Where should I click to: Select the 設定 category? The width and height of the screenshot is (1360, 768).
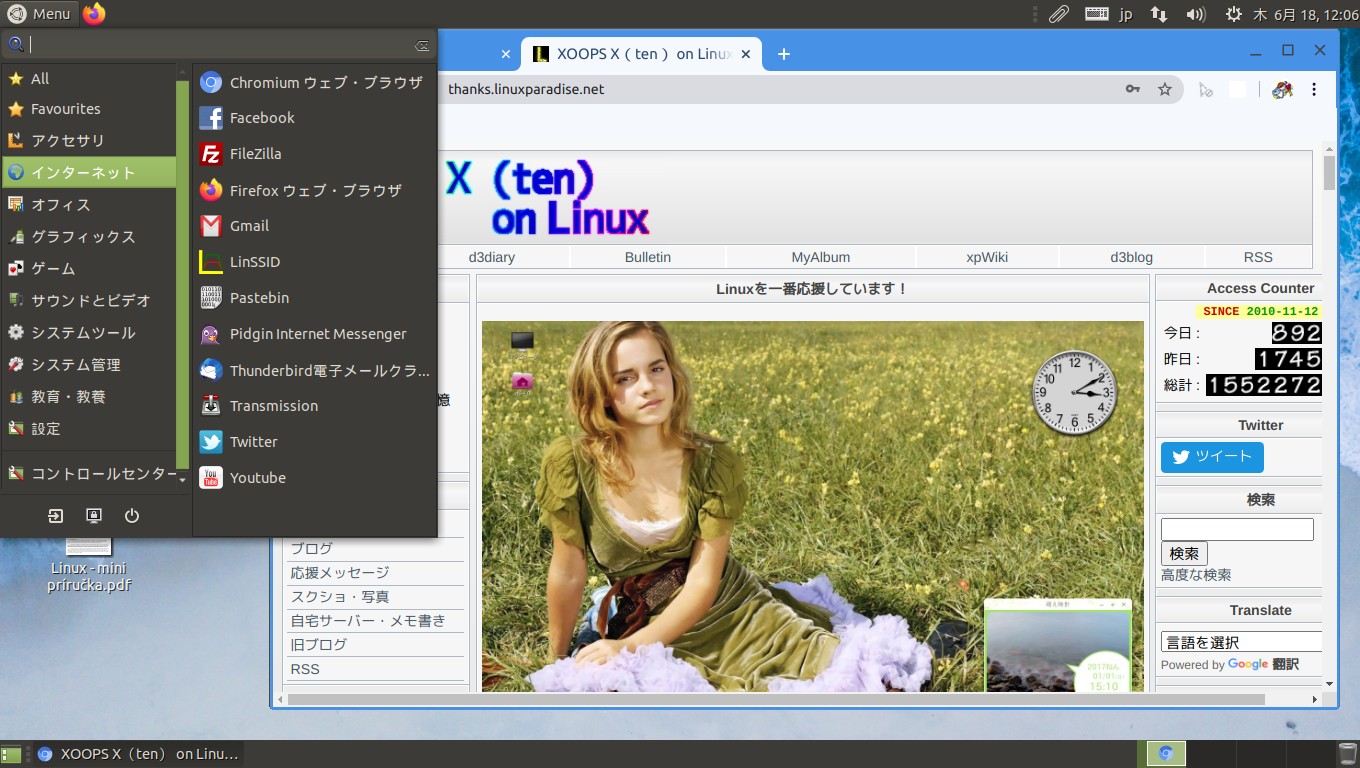[90, 429]
